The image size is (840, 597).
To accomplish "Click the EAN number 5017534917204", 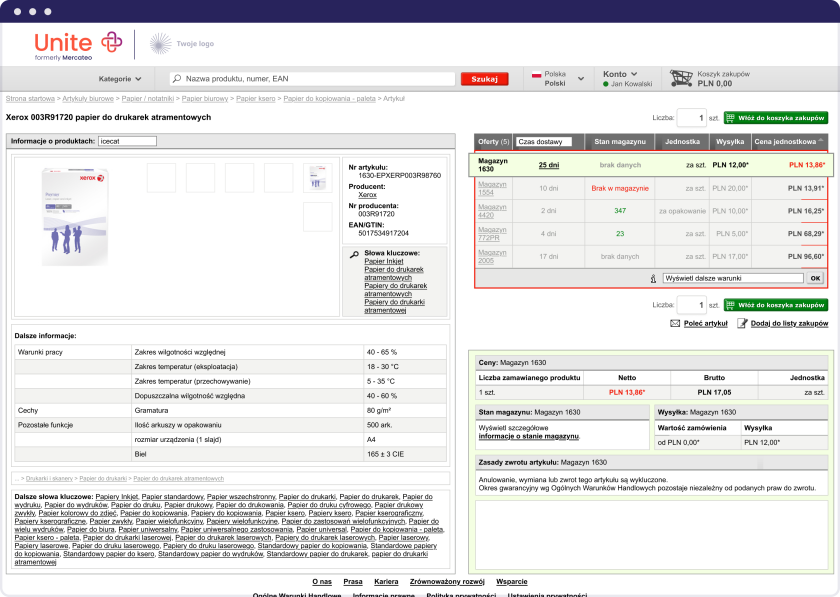I will click(384, 234).
